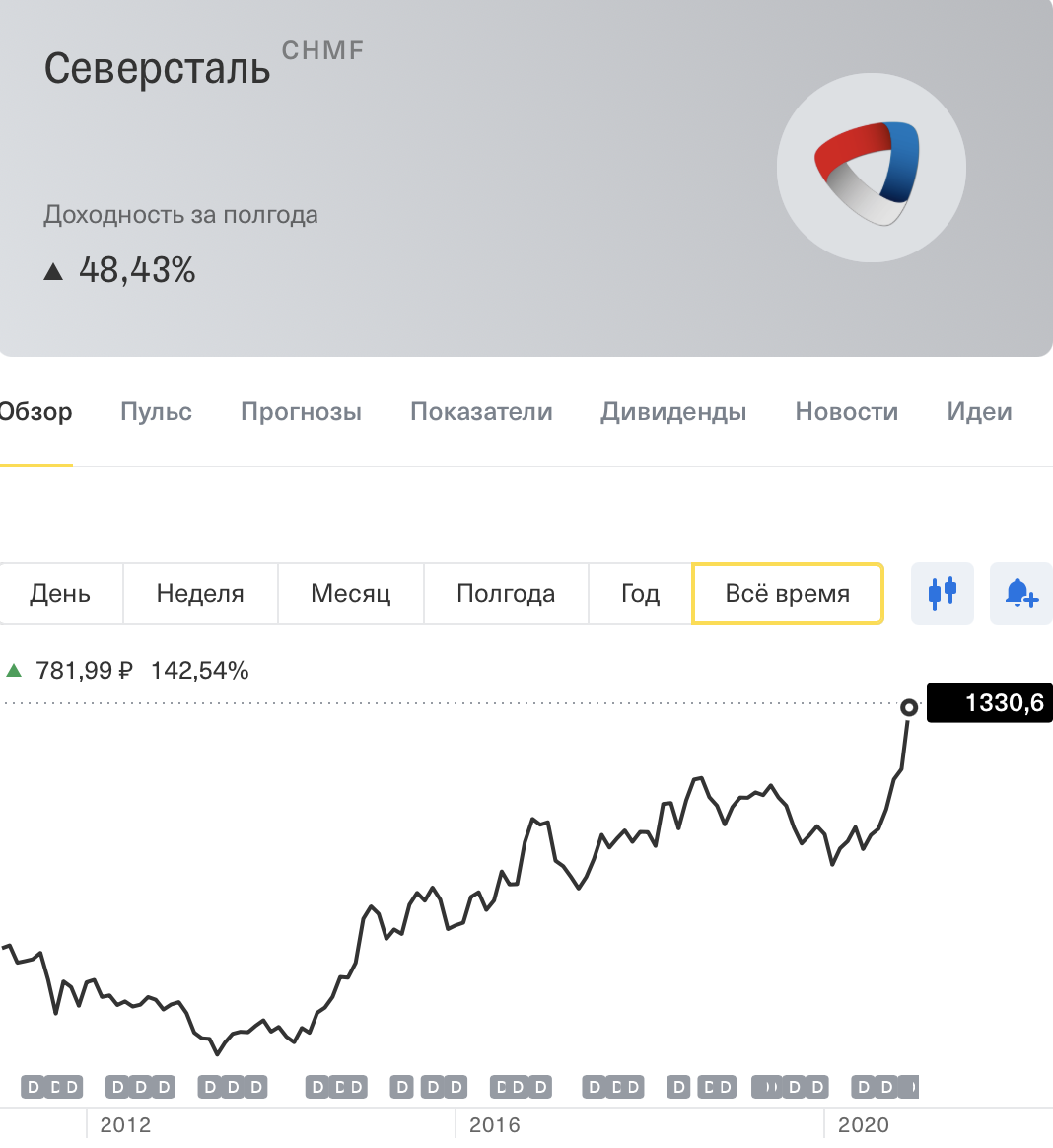Image resolution: width=1053 pixels, height=1148 pixels.
Task: Open the Новости tab
Action: click(847, 411)
